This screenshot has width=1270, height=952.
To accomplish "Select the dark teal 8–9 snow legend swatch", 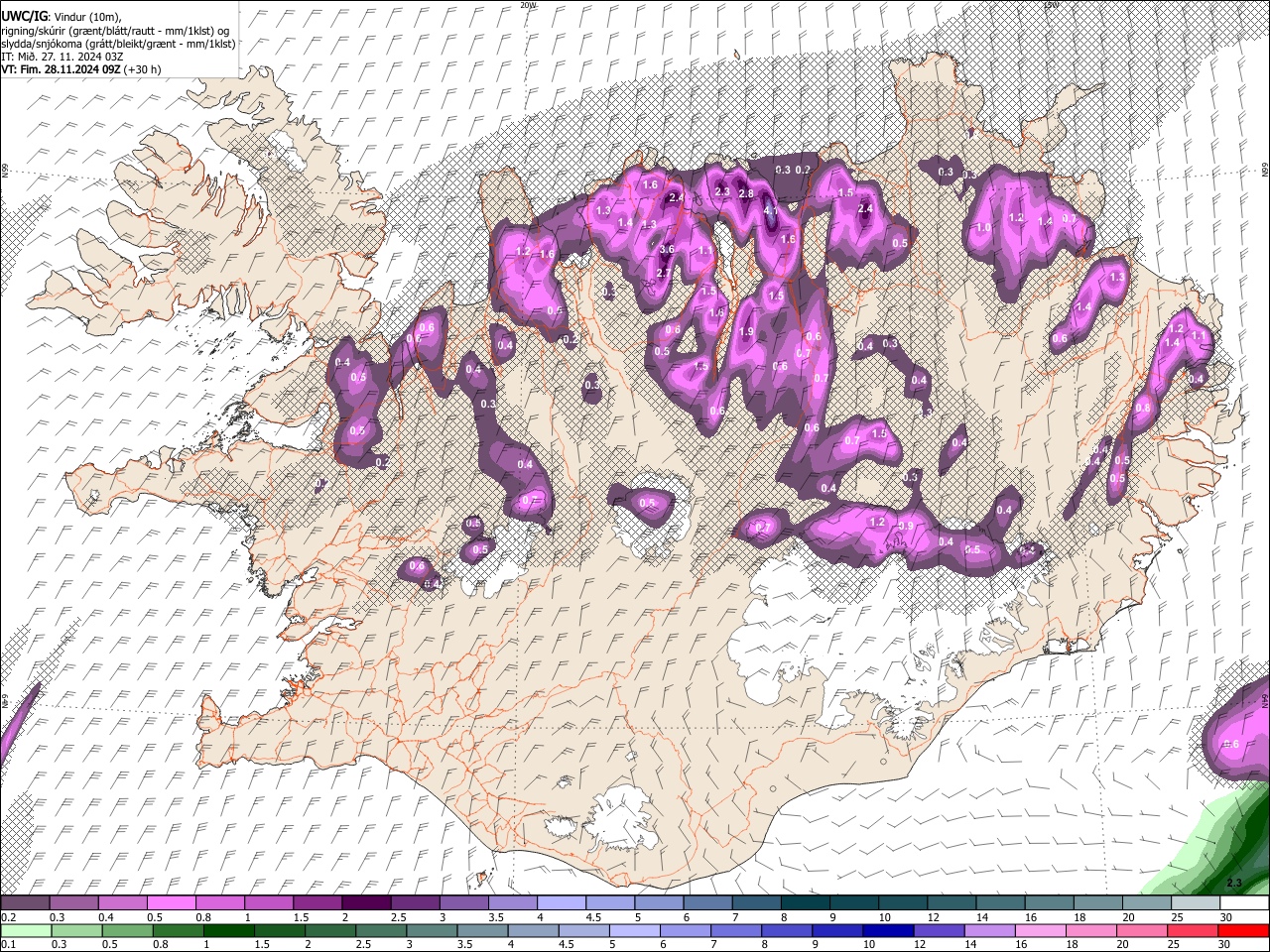I will coord(805,903).
